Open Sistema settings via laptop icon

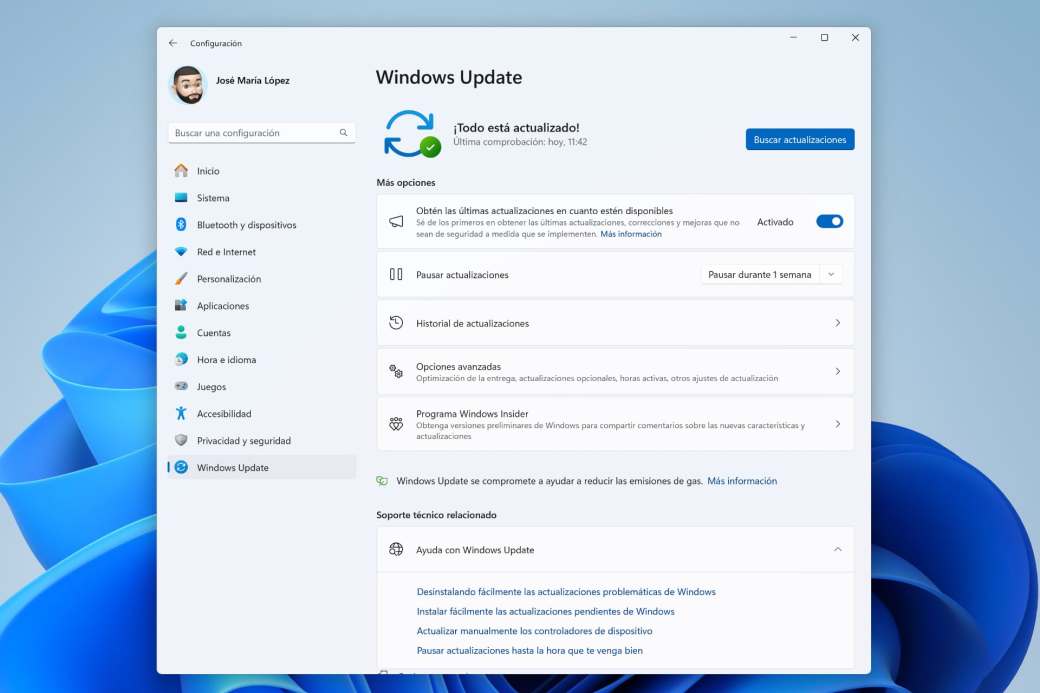183,197
